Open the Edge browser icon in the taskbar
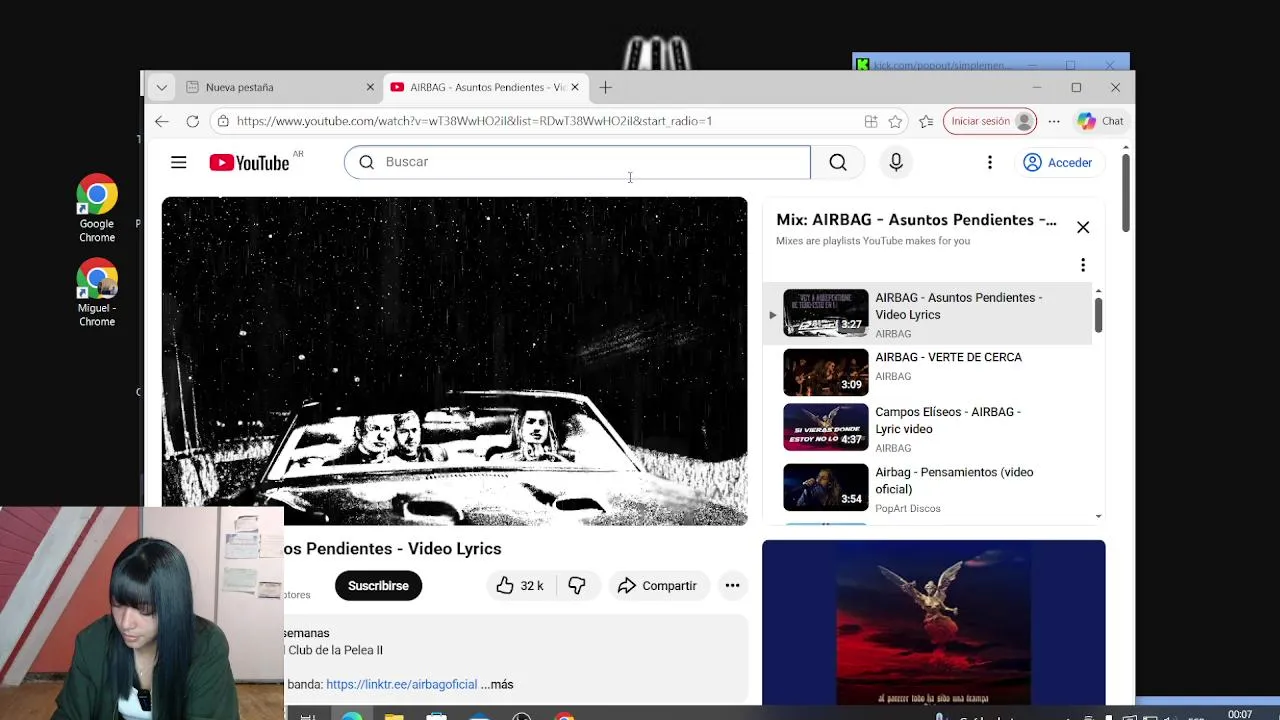1280x720 pixels. (351, 716)
